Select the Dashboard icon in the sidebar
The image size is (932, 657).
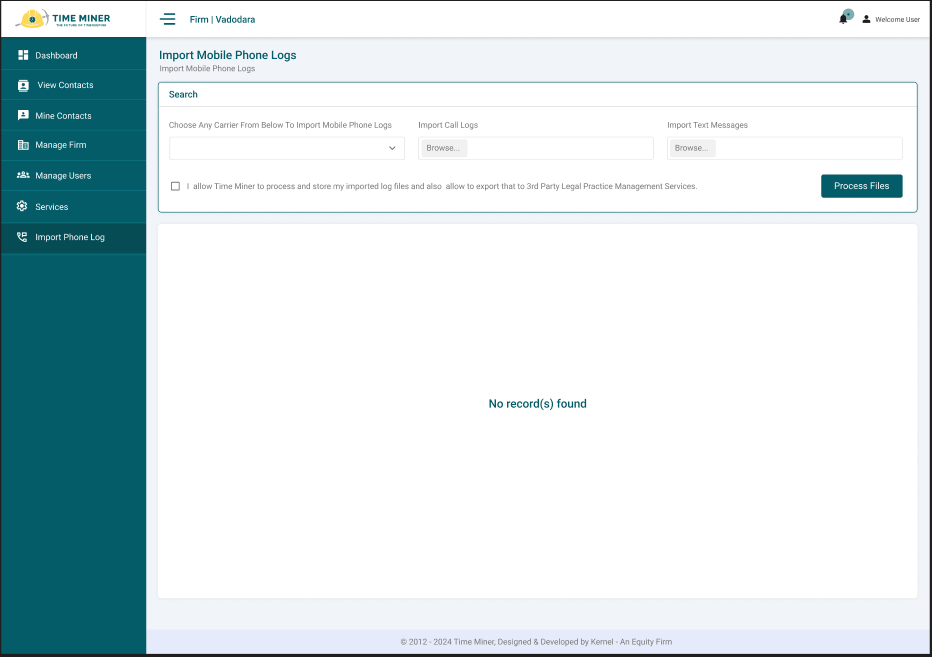[23, 54]
